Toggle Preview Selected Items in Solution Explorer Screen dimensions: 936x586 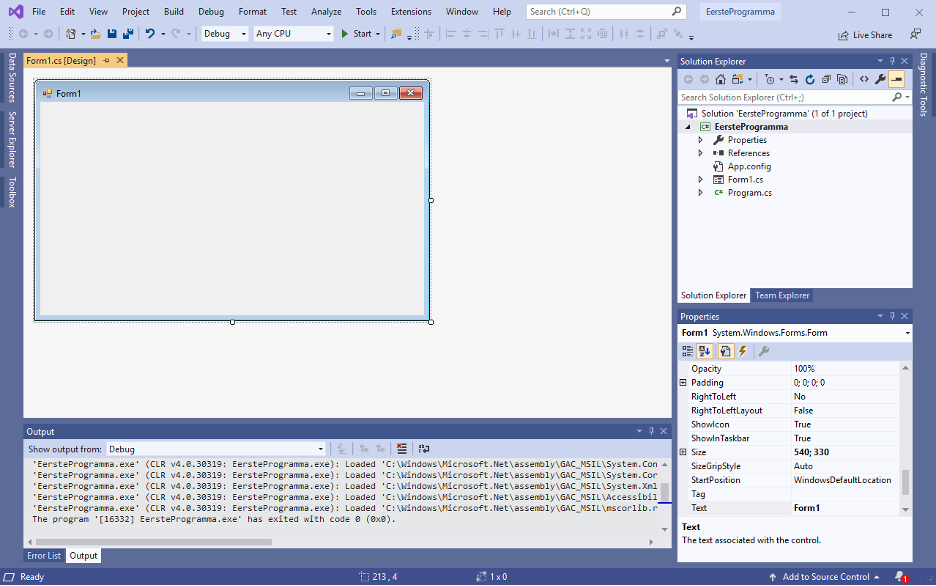[x=897, y=79]
